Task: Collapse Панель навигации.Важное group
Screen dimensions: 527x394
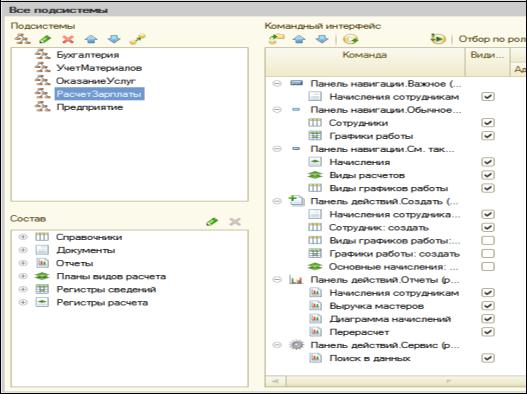Action: (x=277, y=83)
